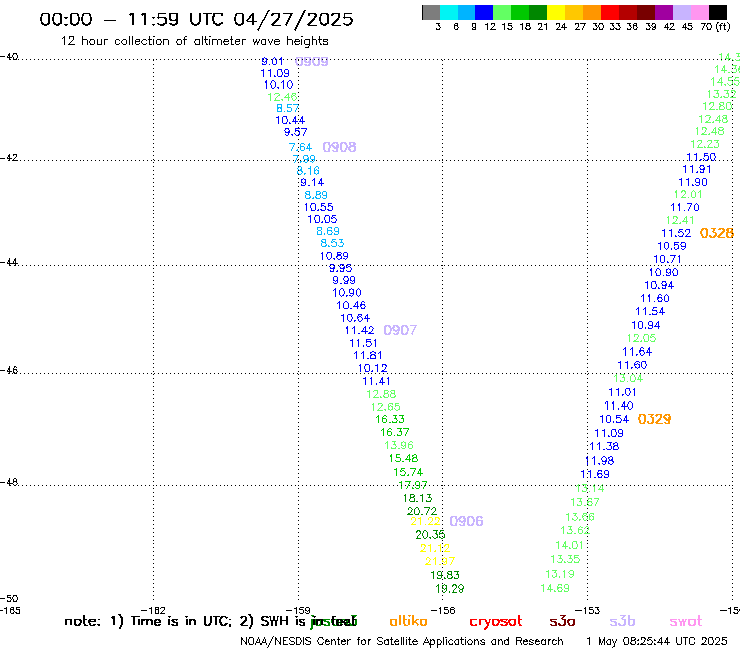Click the wave height value '12.01'
This screenshot has height=650, width=740.
[688, 194]
